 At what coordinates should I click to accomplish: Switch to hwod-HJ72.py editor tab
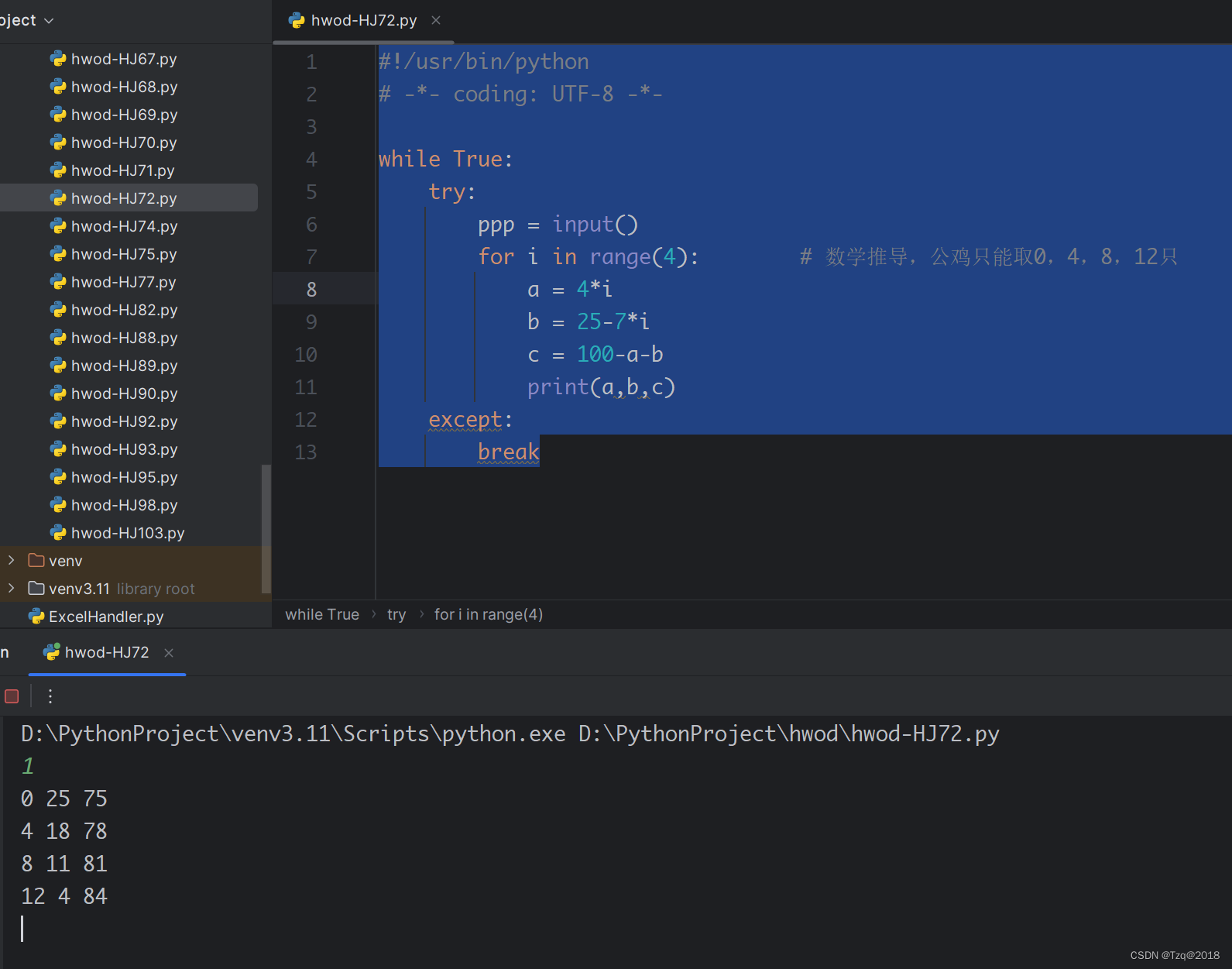pos(363,21)
